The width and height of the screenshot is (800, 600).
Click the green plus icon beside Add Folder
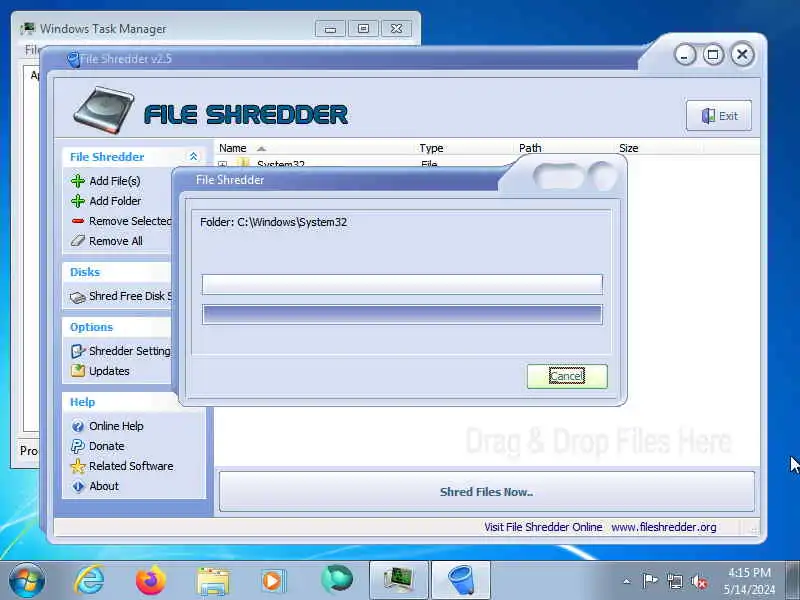tap(78, 201)
